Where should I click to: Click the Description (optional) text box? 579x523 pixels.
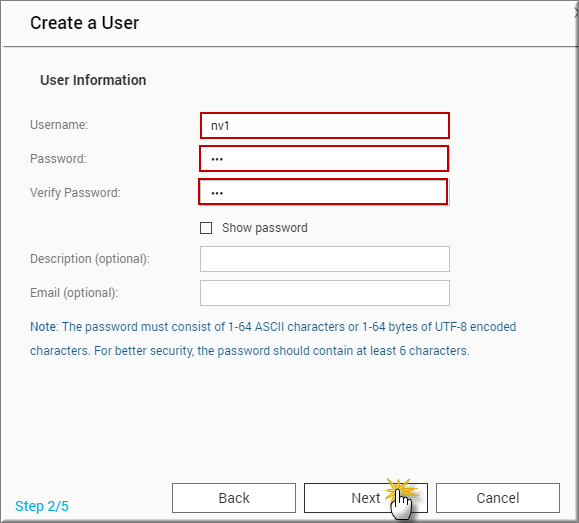tap(325, 259)
